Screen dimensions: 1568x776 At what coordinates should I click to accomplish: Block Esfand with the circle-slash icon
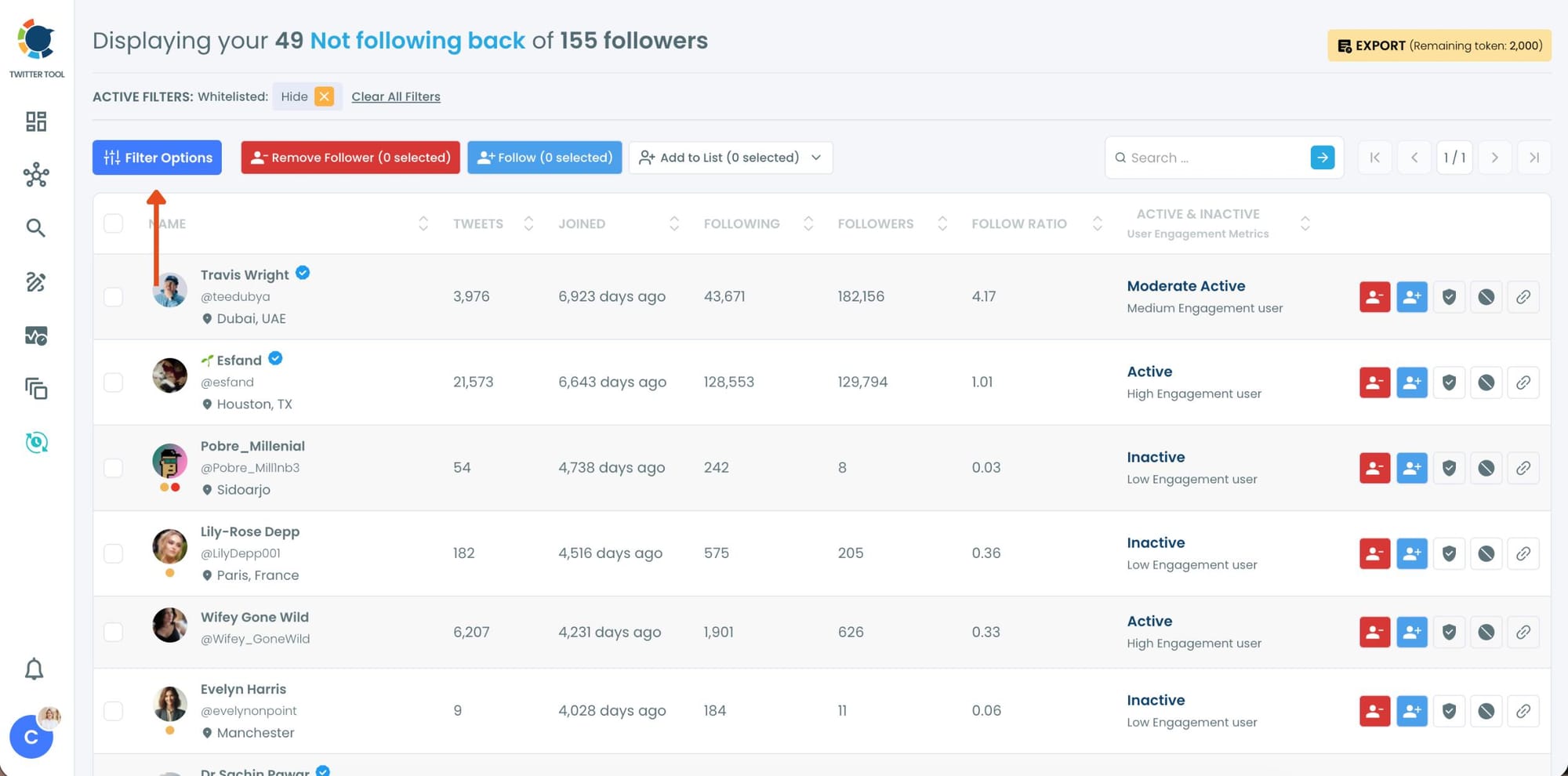[1486, 382]
